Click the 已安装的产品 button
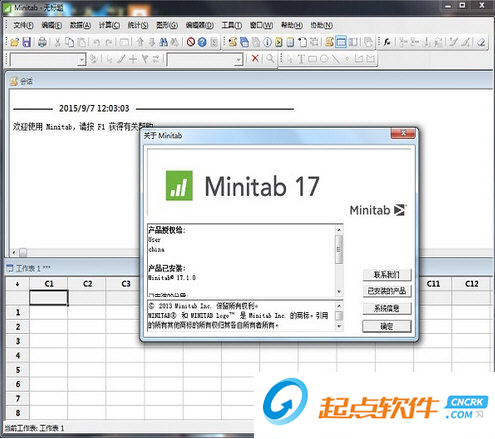Screen dimensions: 495x439 [x=387, y=291]
